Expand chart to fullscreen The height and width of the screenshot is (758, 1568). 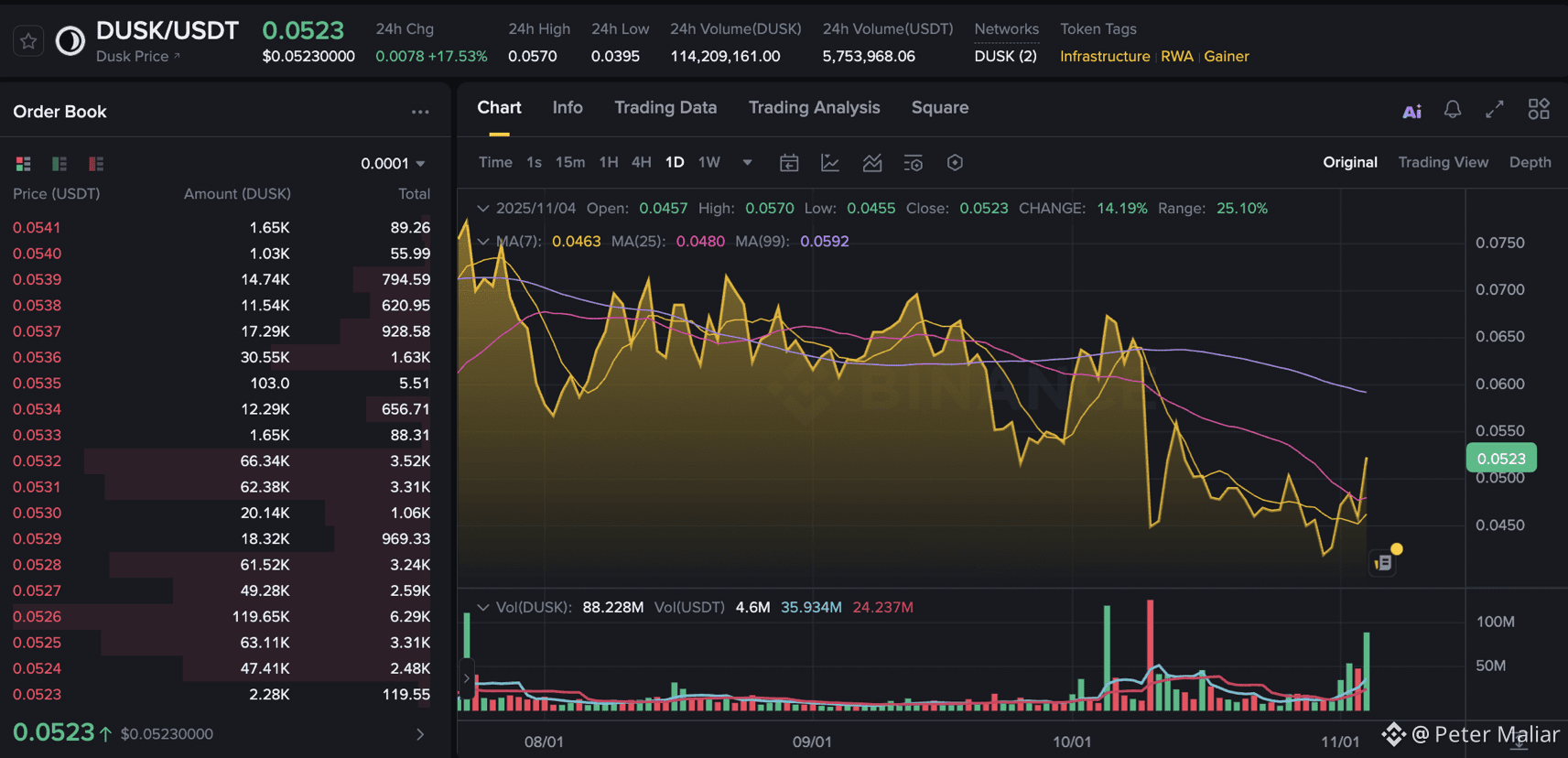(1494, 110)
